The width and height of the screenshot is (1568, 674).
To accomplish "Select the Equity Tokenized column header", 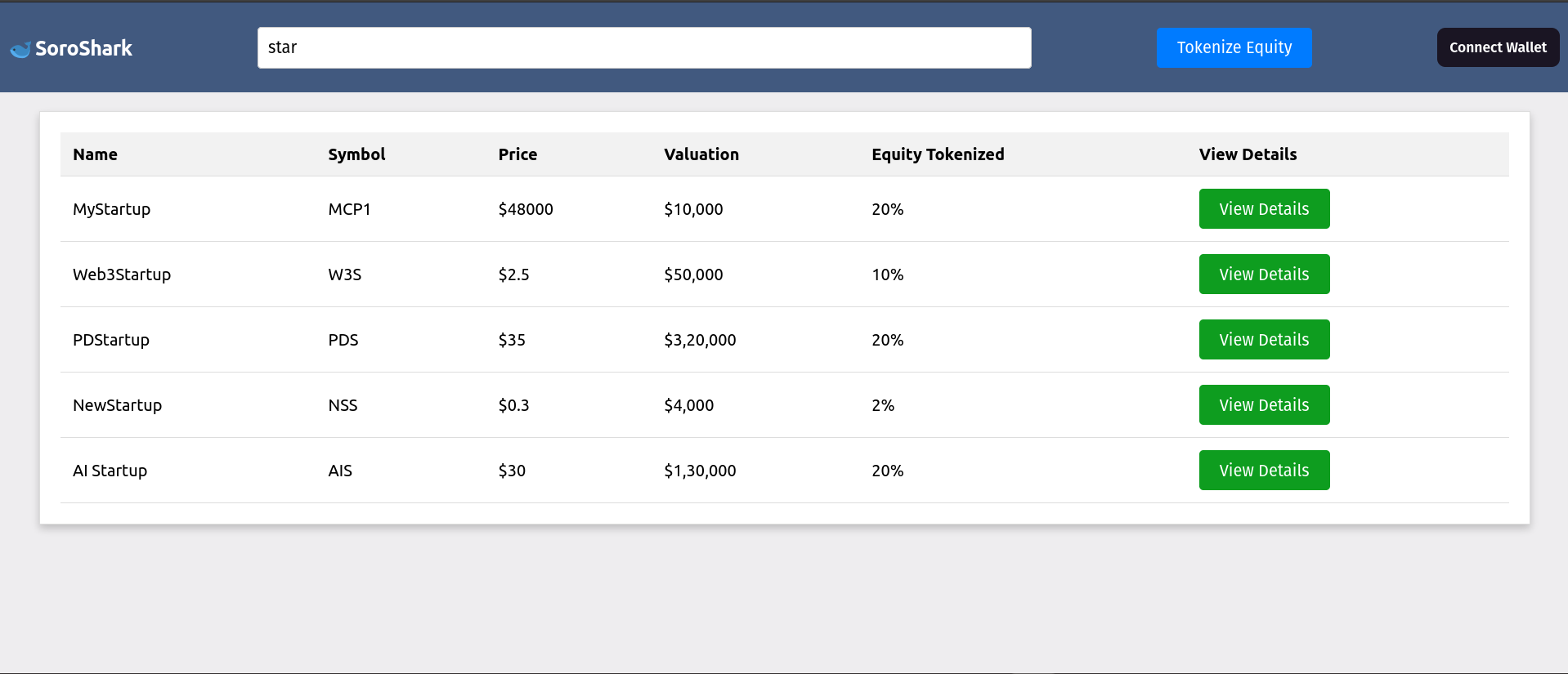I will (938, 154).
